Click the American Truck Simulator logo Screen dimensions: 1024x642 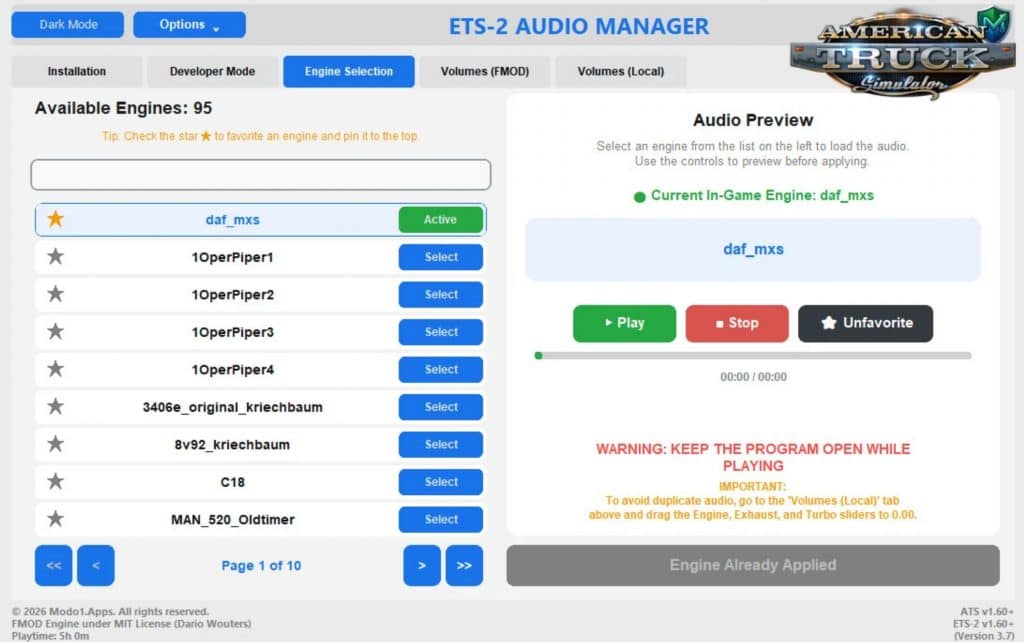coord(902,54)
